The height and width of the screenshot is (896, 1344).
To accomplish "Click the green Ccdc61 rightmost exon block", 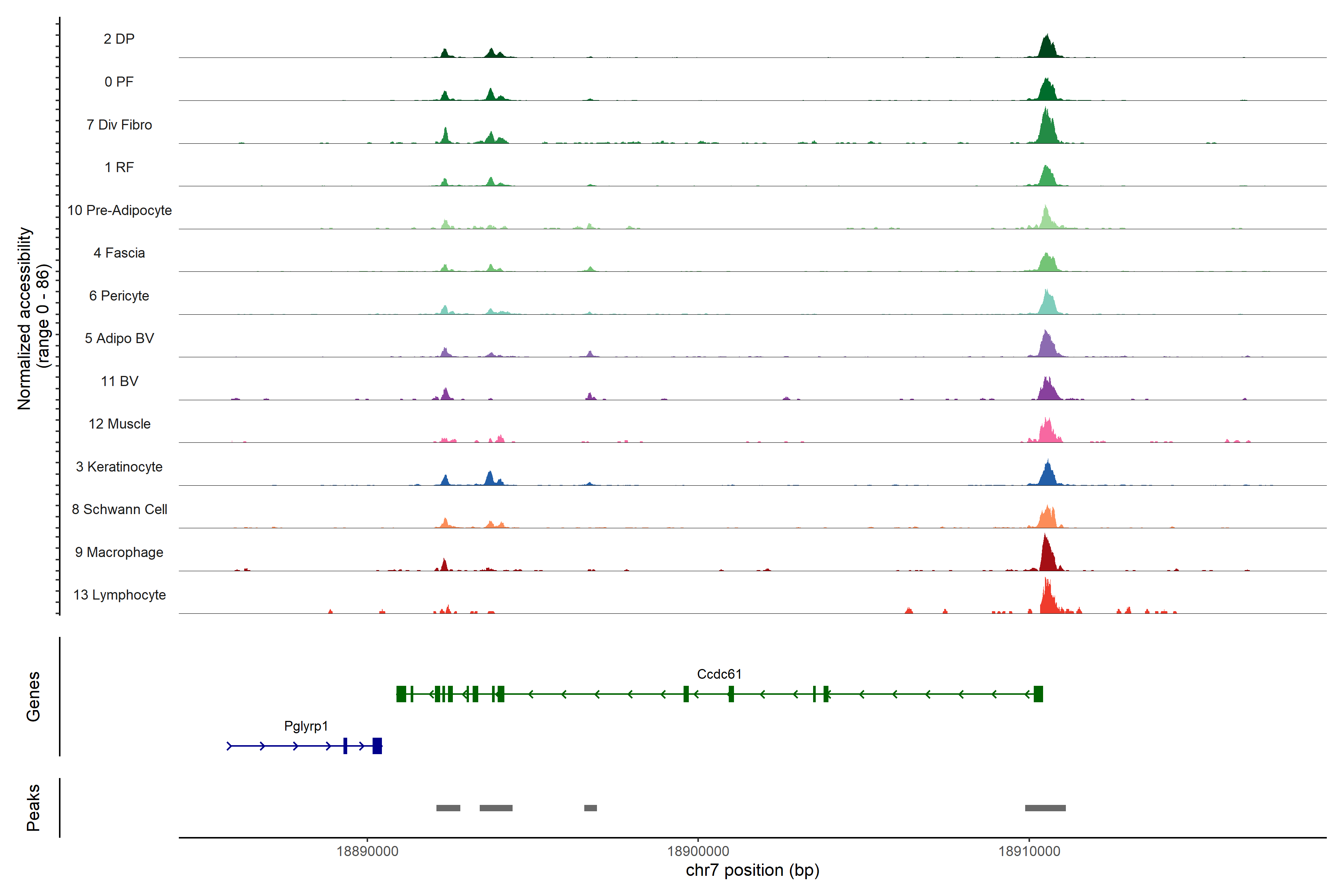I will 1038,694.
